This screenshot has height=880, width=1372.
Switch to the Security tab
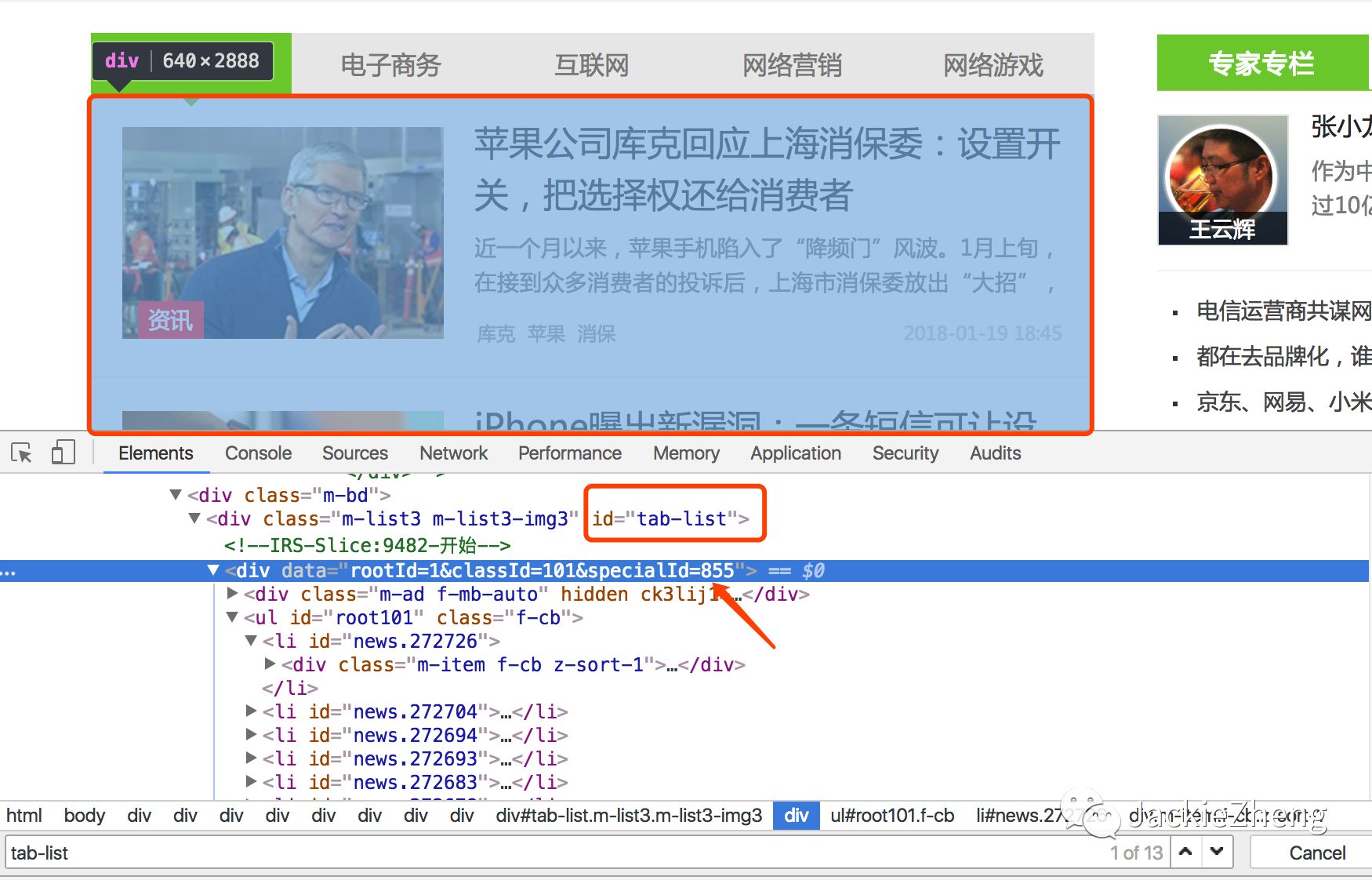pyautogui.click(x=905, y=453)
